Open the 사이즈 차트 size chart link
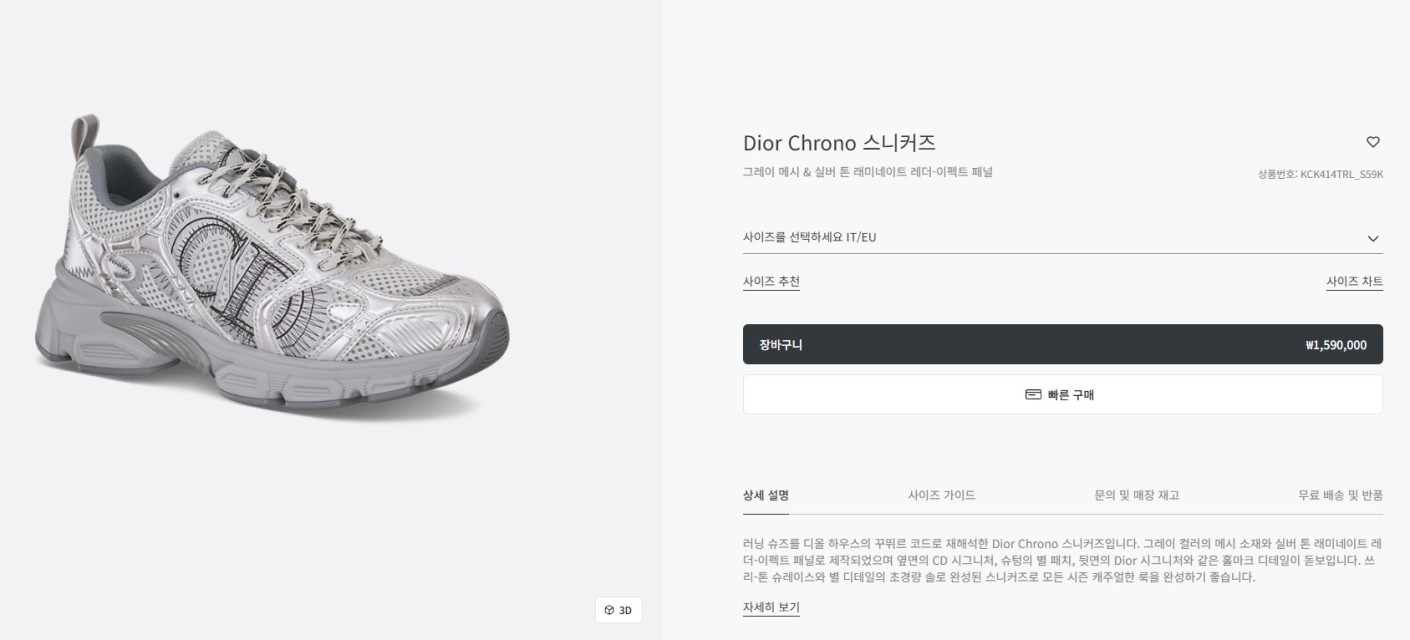This screenshot has width=1410, height=640. coord(1354,282)
